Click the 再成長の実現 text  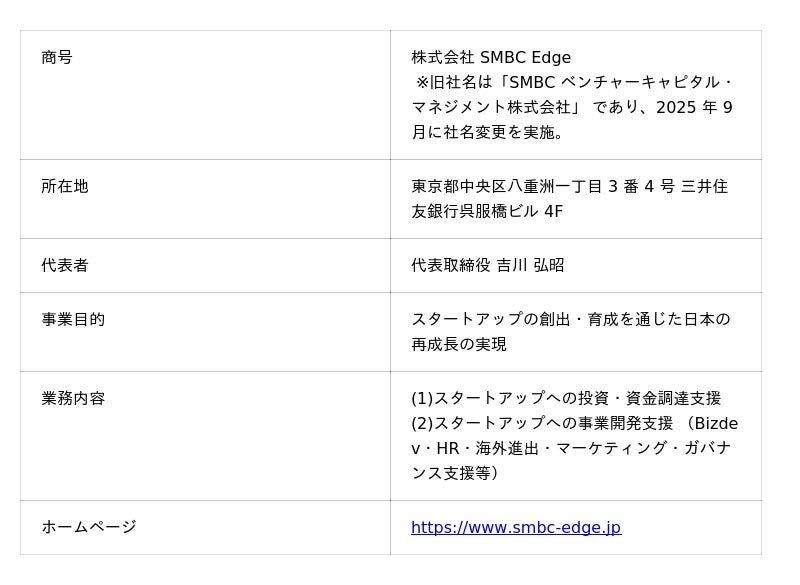click(x=459, y=345)
